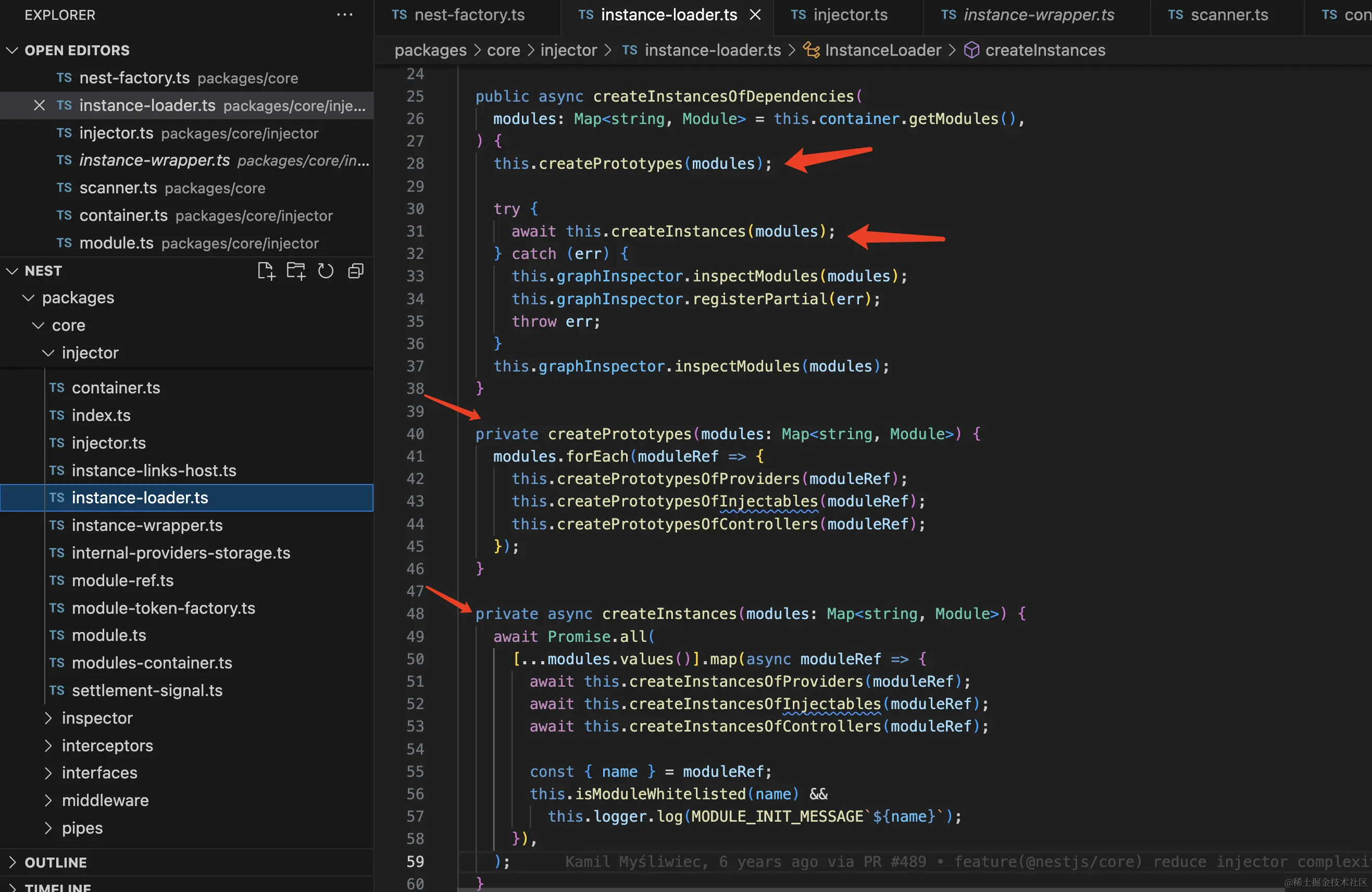Open container.ts from Open Editors list
This screenshot has height=892, width=1372.
187,216
